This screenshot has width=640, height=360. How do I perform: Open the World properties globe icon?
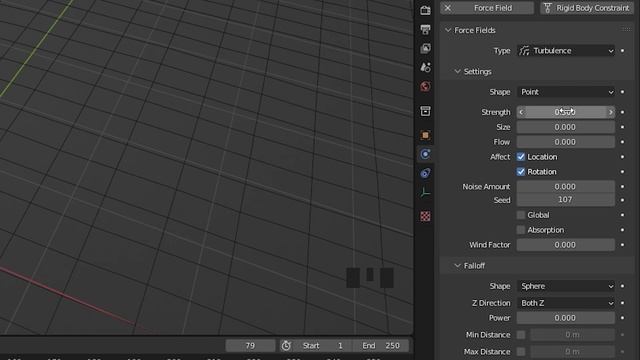[425, 86]
